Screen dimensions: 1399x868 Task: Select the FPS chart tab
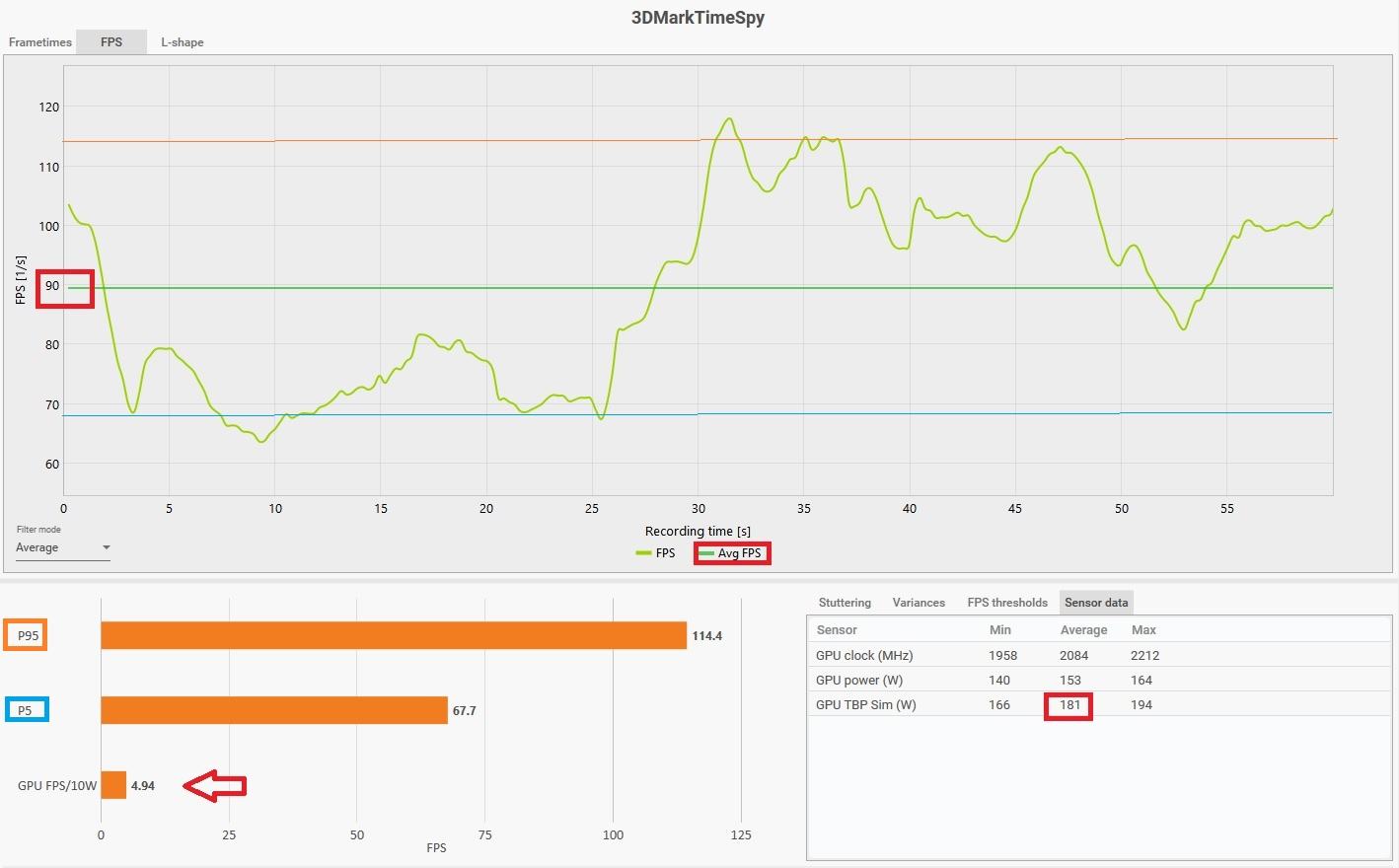pos(111,42)
